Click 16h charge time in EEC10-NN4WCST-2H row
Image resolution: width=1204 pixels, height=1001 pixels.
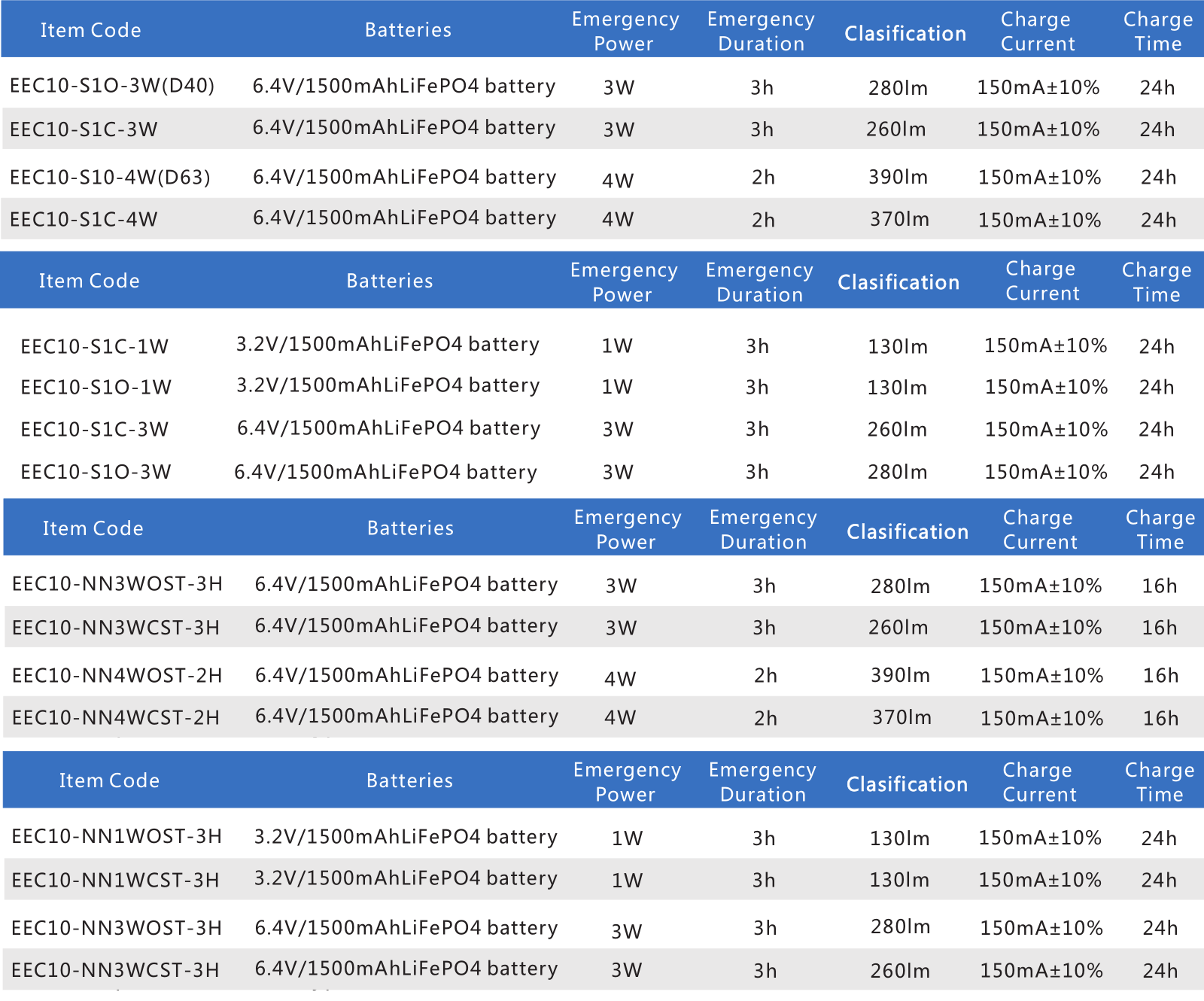click(1160, 719)
